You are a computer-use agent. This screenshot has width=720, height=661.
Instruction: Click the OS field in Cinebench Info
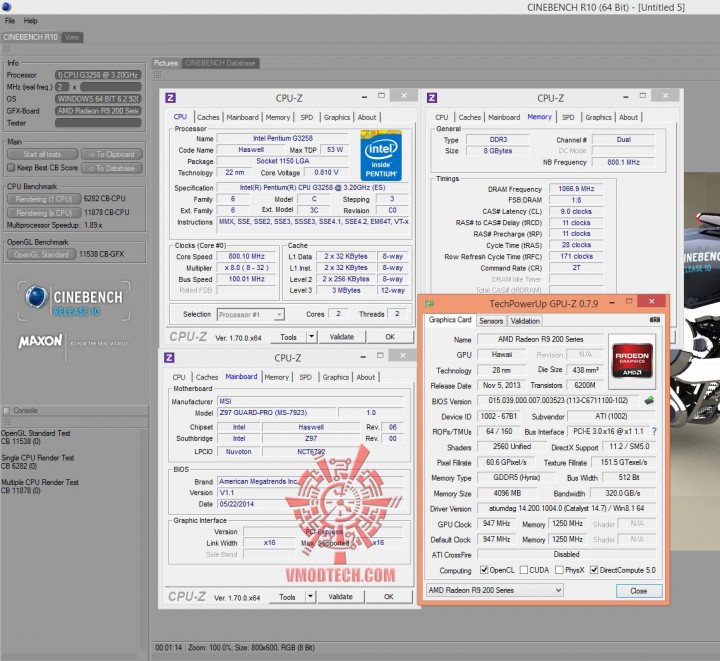[x=98, y=99]
